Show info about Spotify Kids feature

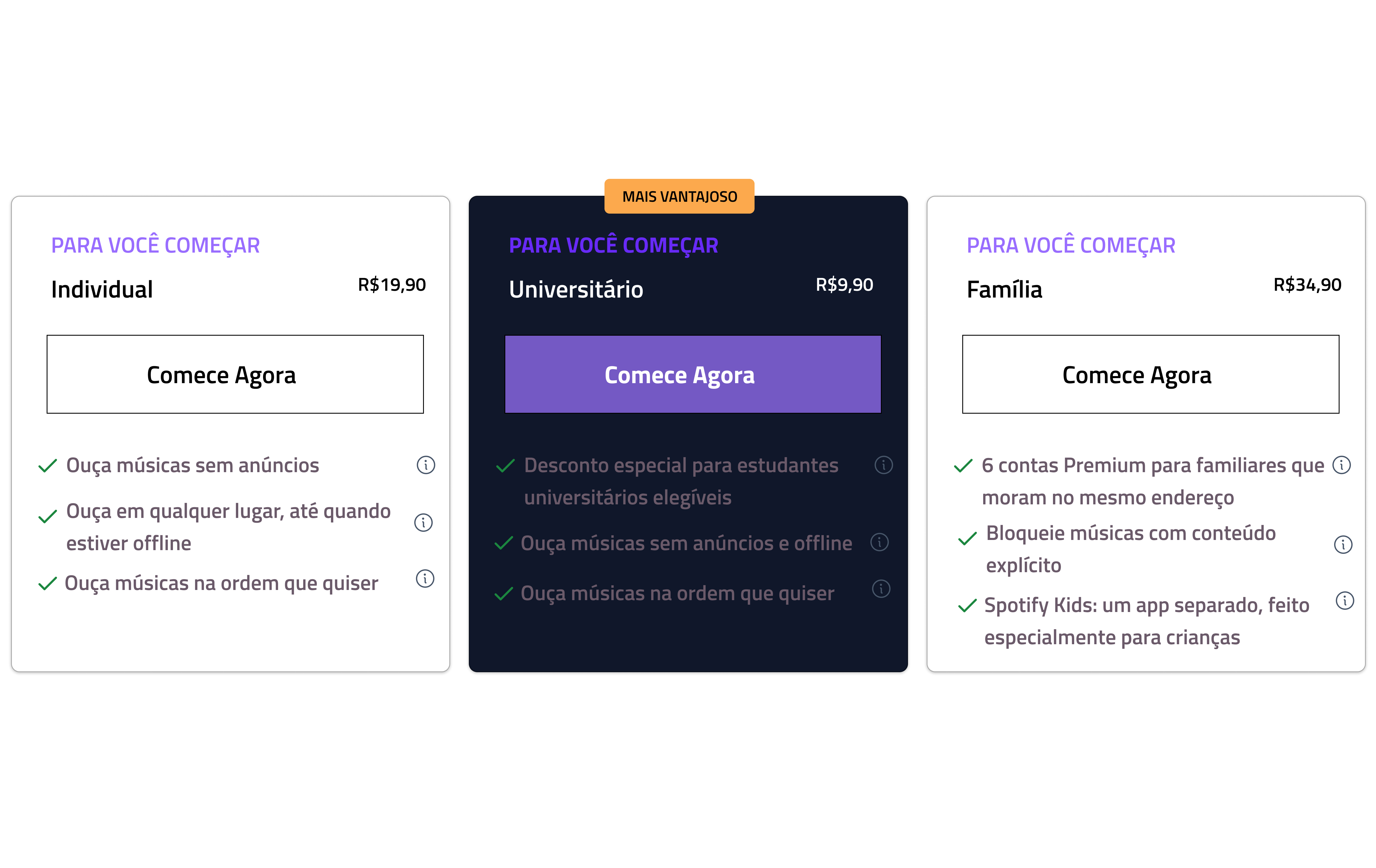click(1345, 601)
